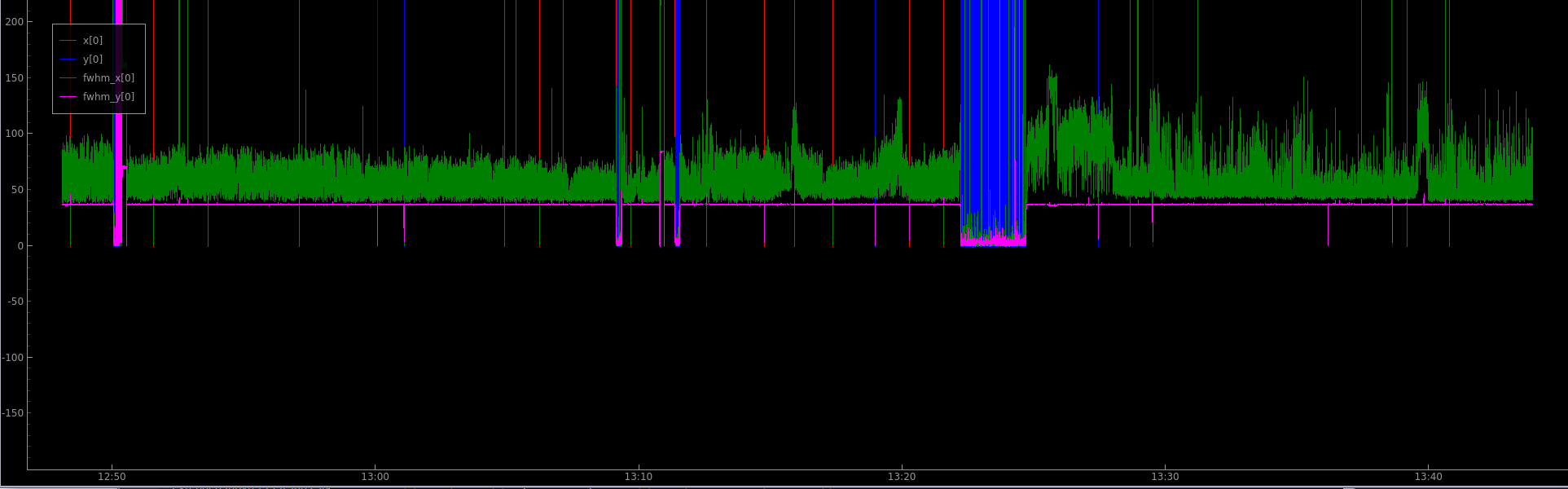Click the green fwhm_x[0] legend line sample
This screenshot has height=489, width=1568.
pyautogui.click(x=68, y=78)
